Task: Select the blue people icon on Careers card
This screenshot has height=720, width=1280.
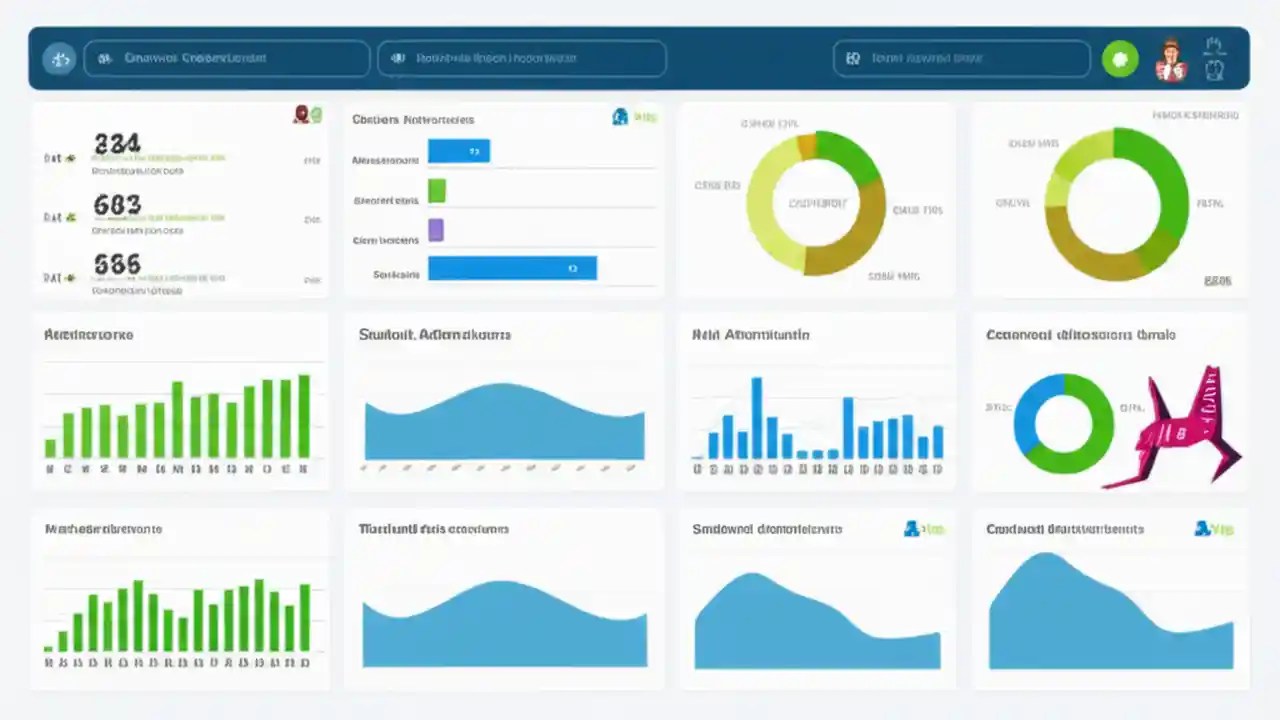Action: [x=620, y=117]
